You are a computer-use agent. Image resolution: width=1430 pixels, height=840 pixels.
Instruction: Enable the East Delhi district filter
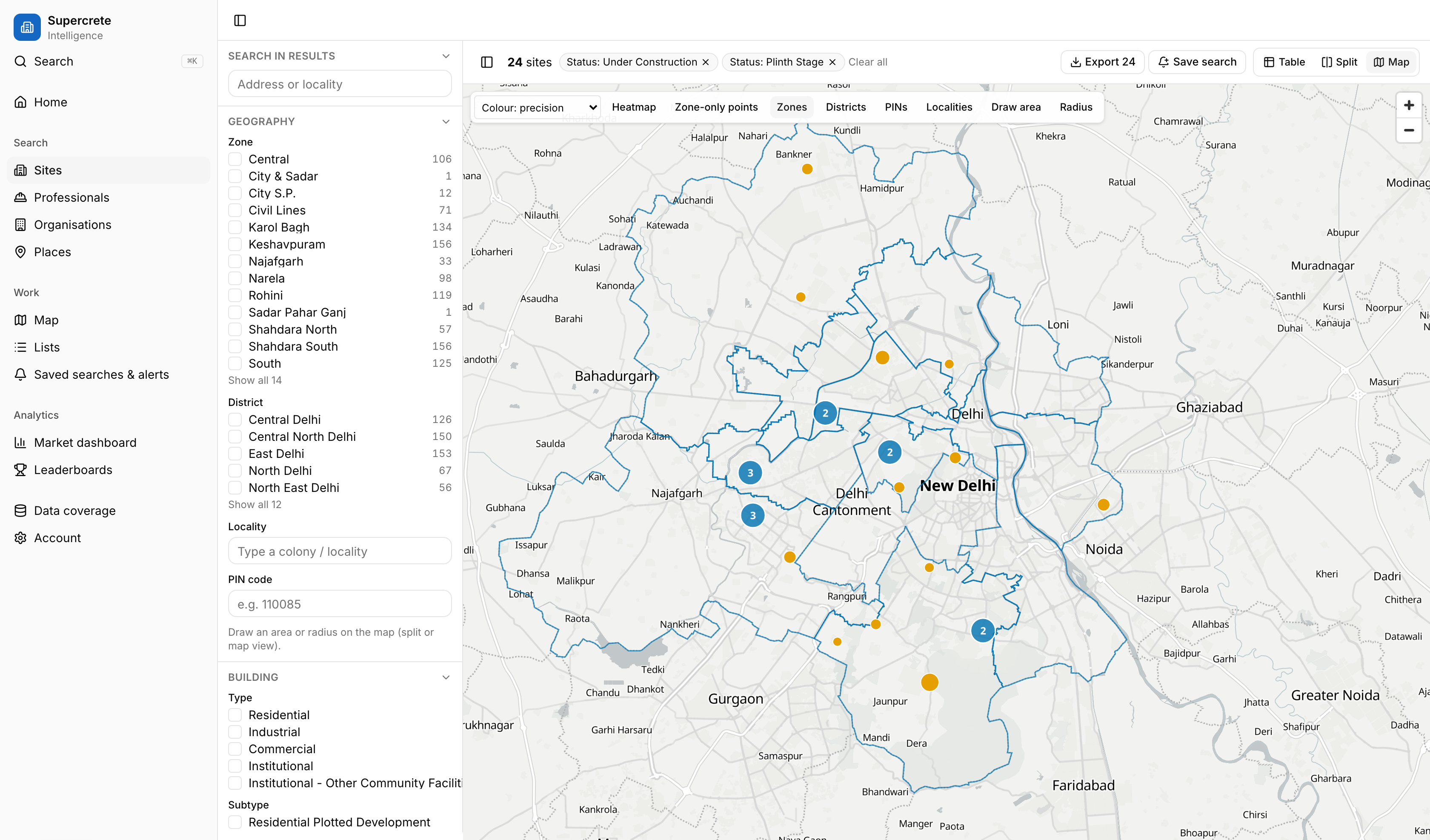(235, 454)
